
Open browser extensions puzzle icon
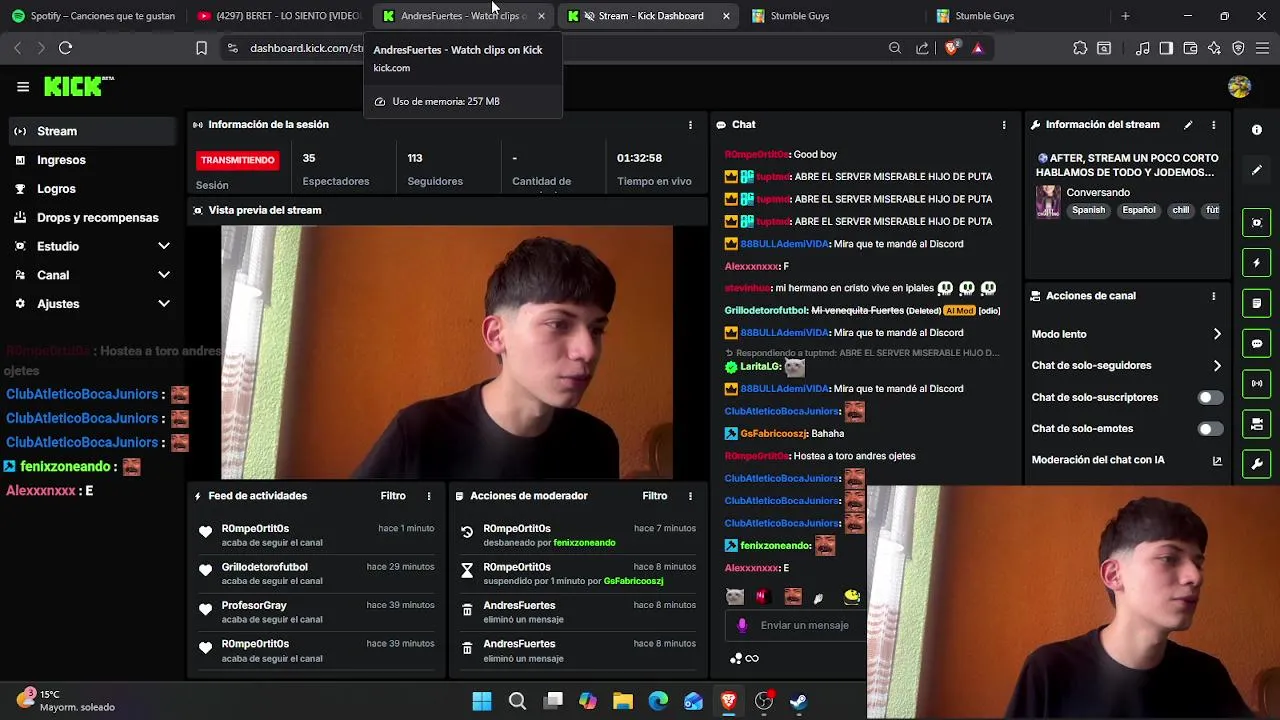(1080, 48)
